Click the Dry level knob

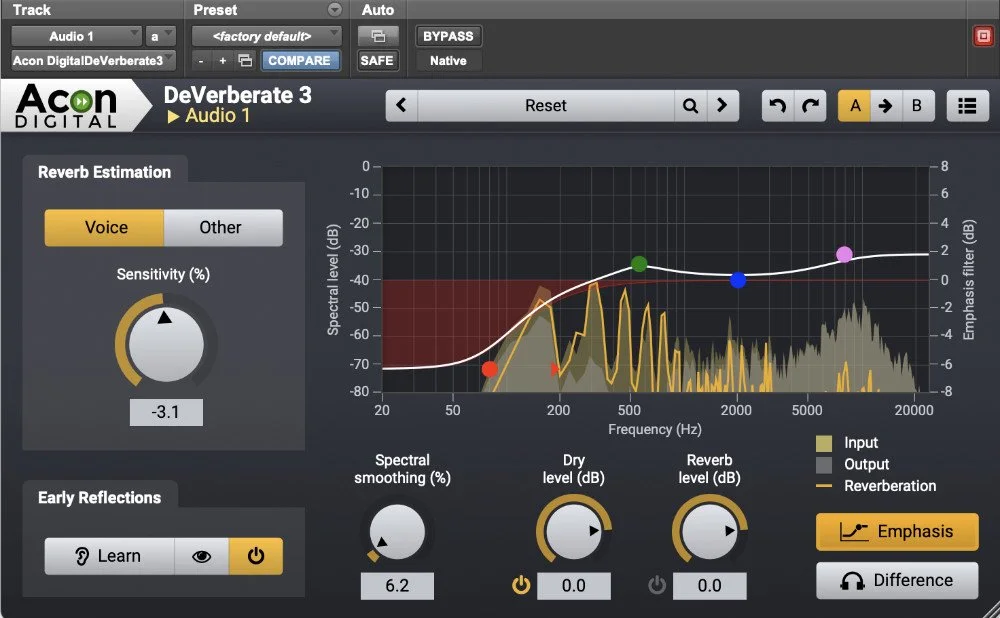573,532
